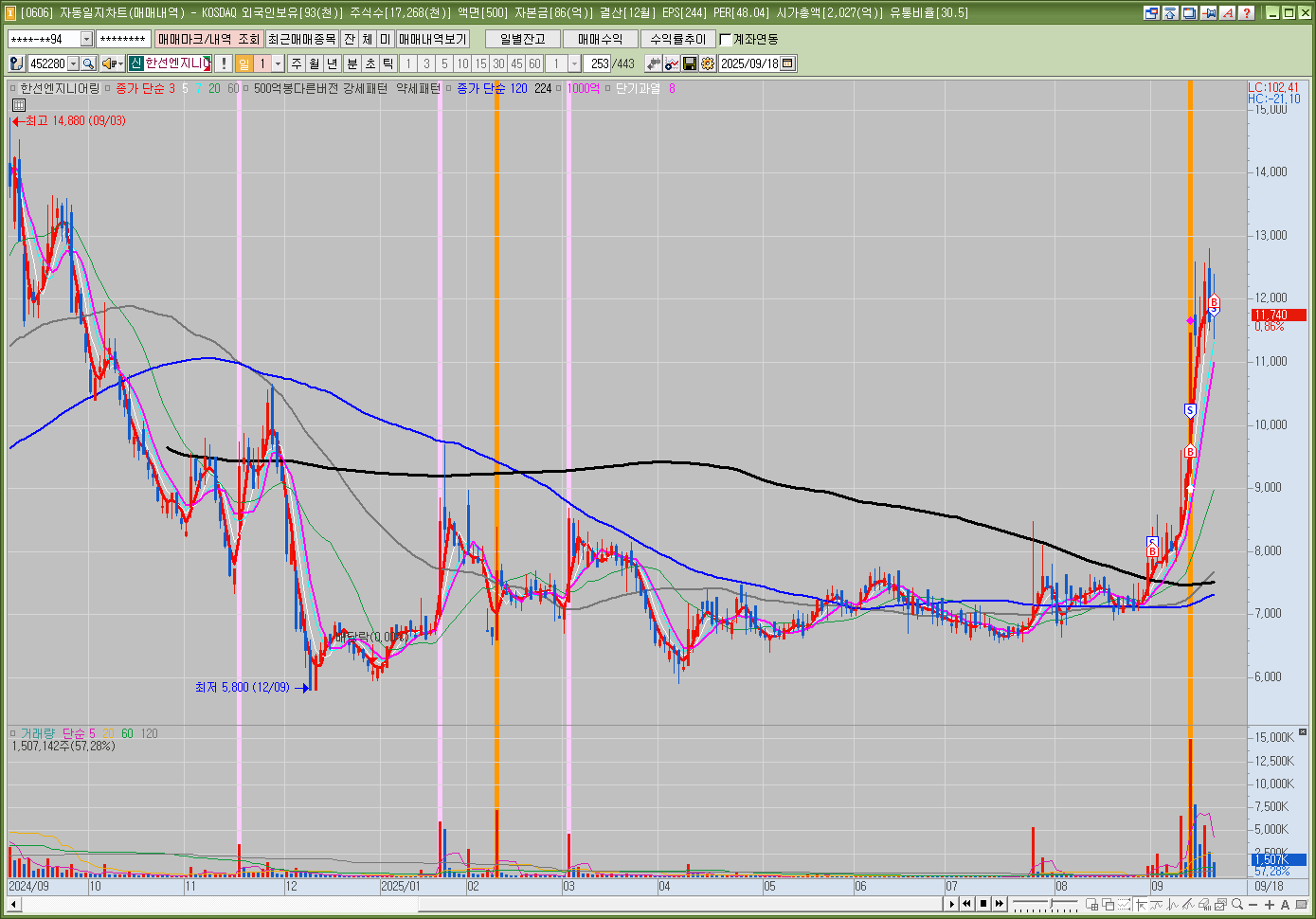The width and height of the screenshot is (1316, 919).
Task: Open the speaker icon dropdown arrow
Action: click(x=120, y=63)
